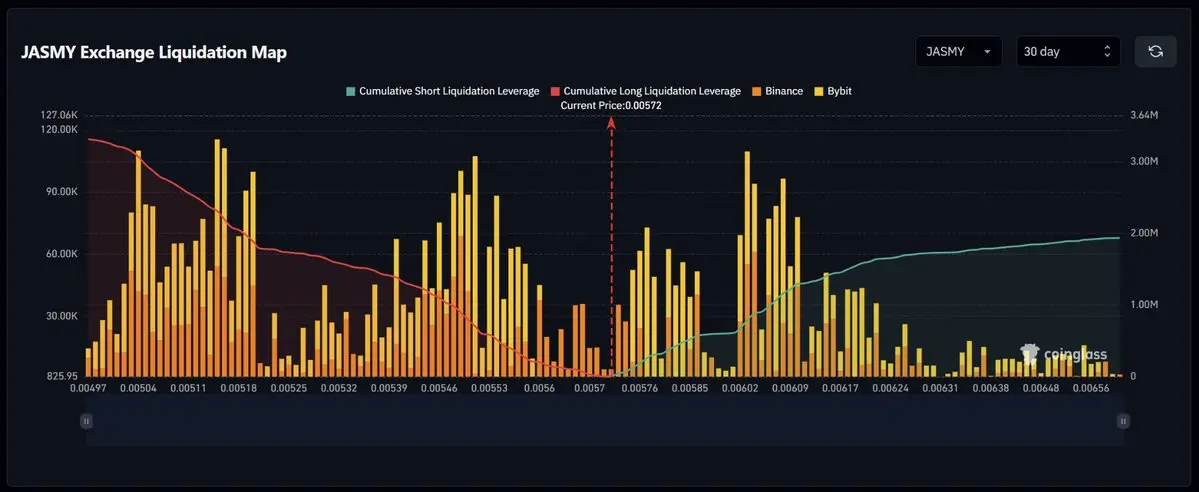Click the yellow Bybit legend swatch

(x=817, y=91)
